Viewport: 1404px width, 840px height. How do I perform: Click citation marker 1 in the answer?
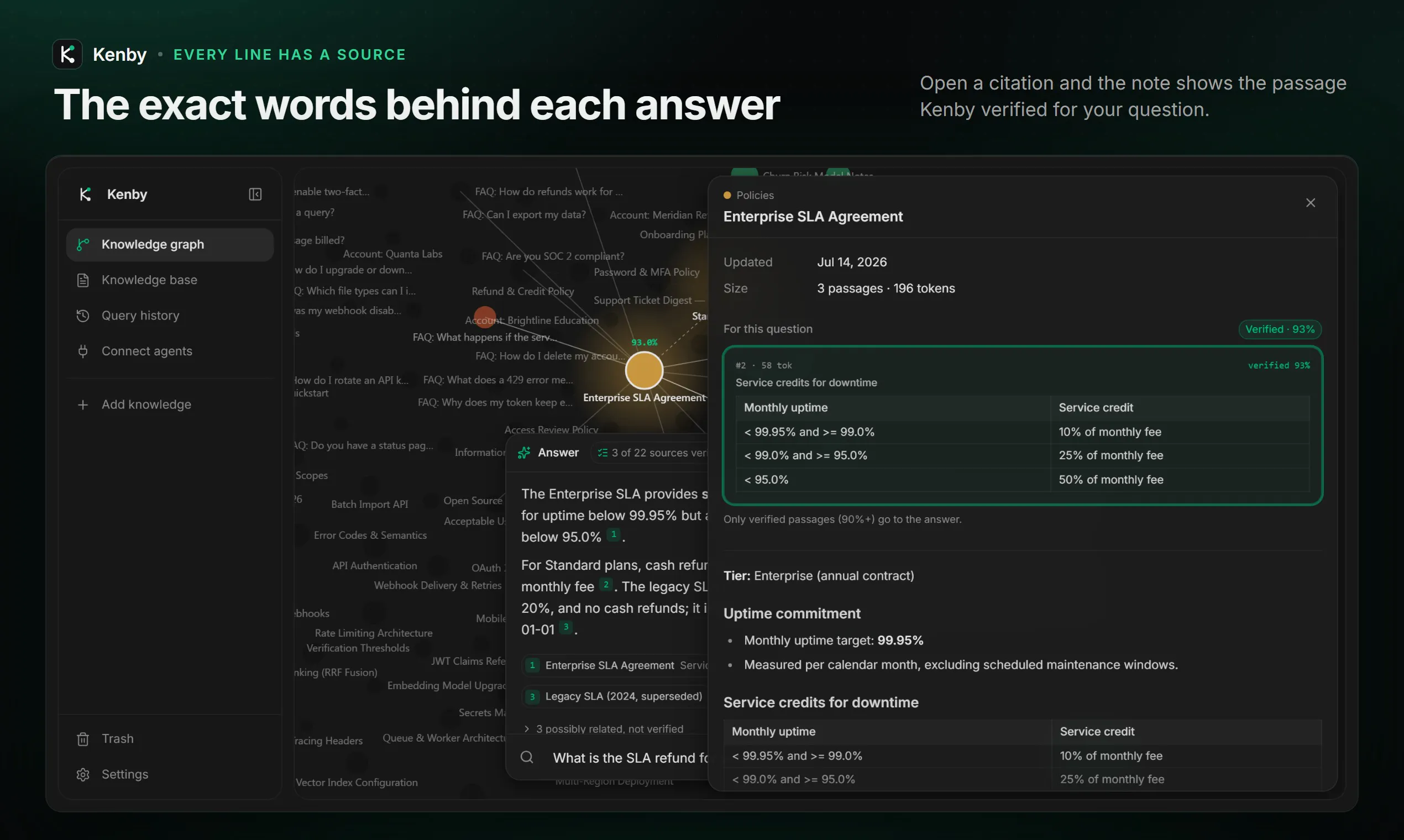click(613, 534)
